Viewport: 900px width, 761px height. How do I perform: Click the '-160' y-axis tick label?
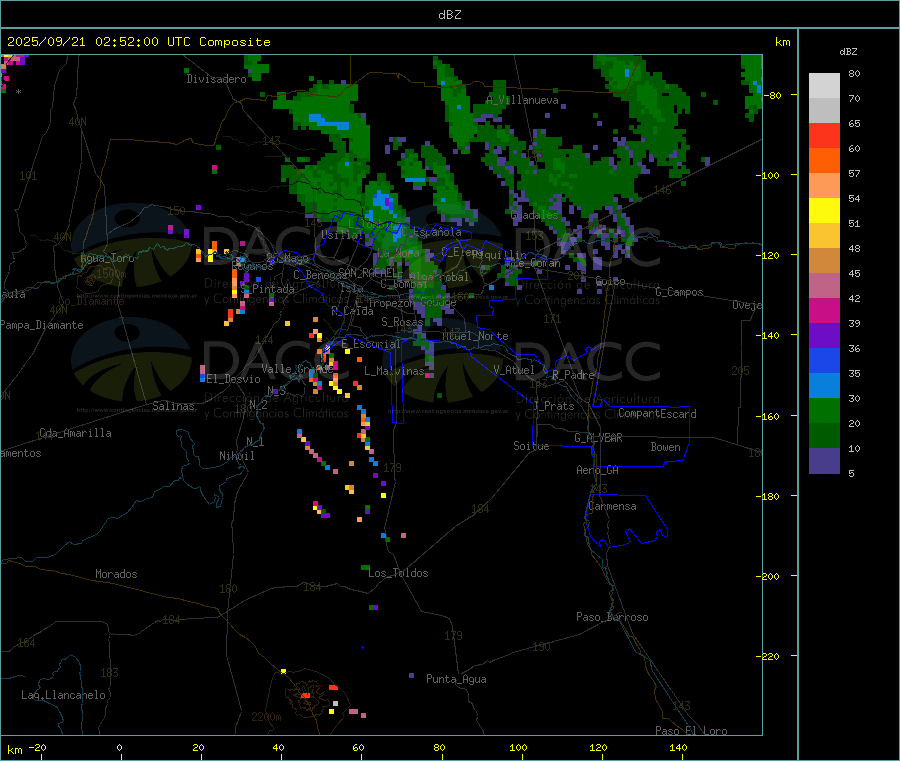pos(769,416)
